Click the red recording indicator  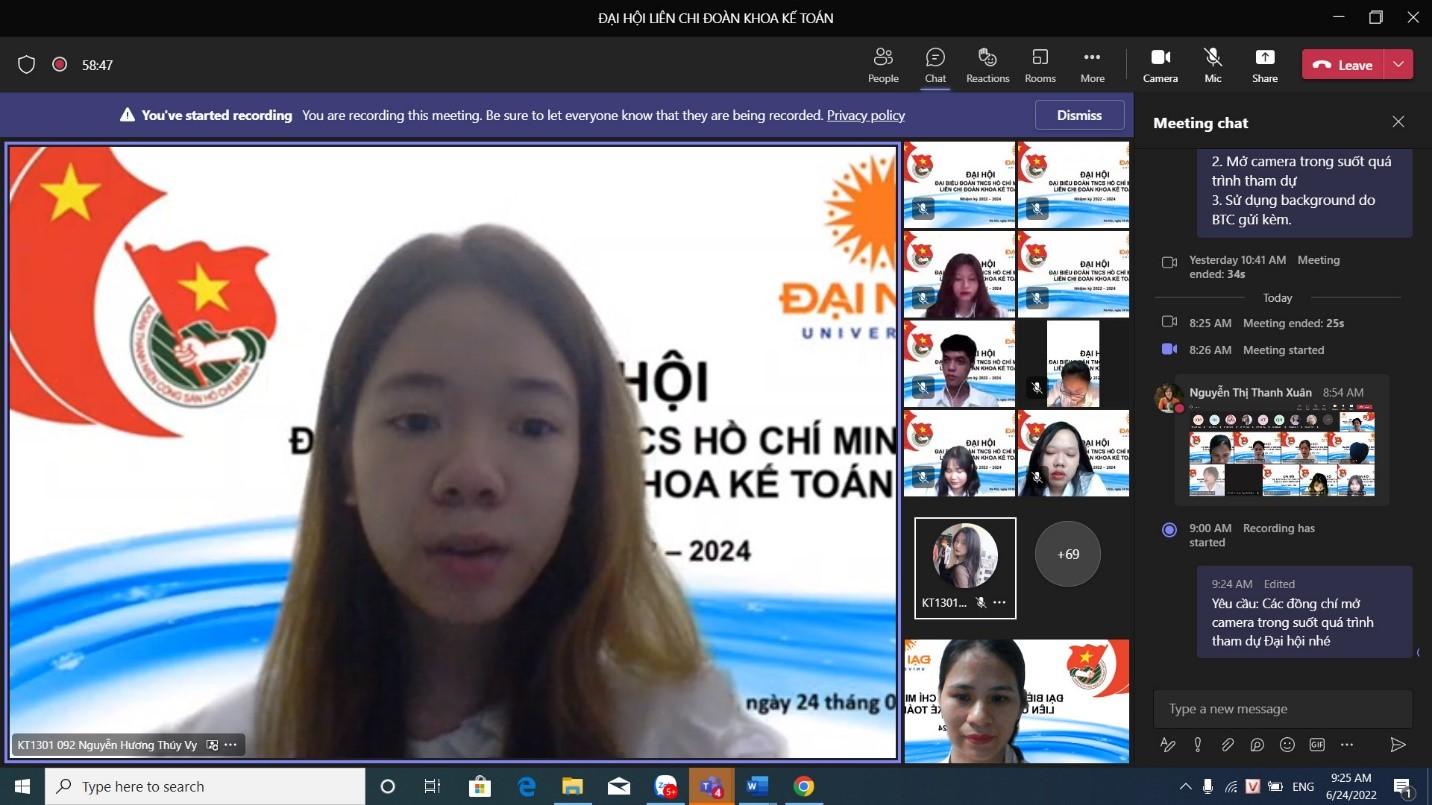click(x=59, y=65)
